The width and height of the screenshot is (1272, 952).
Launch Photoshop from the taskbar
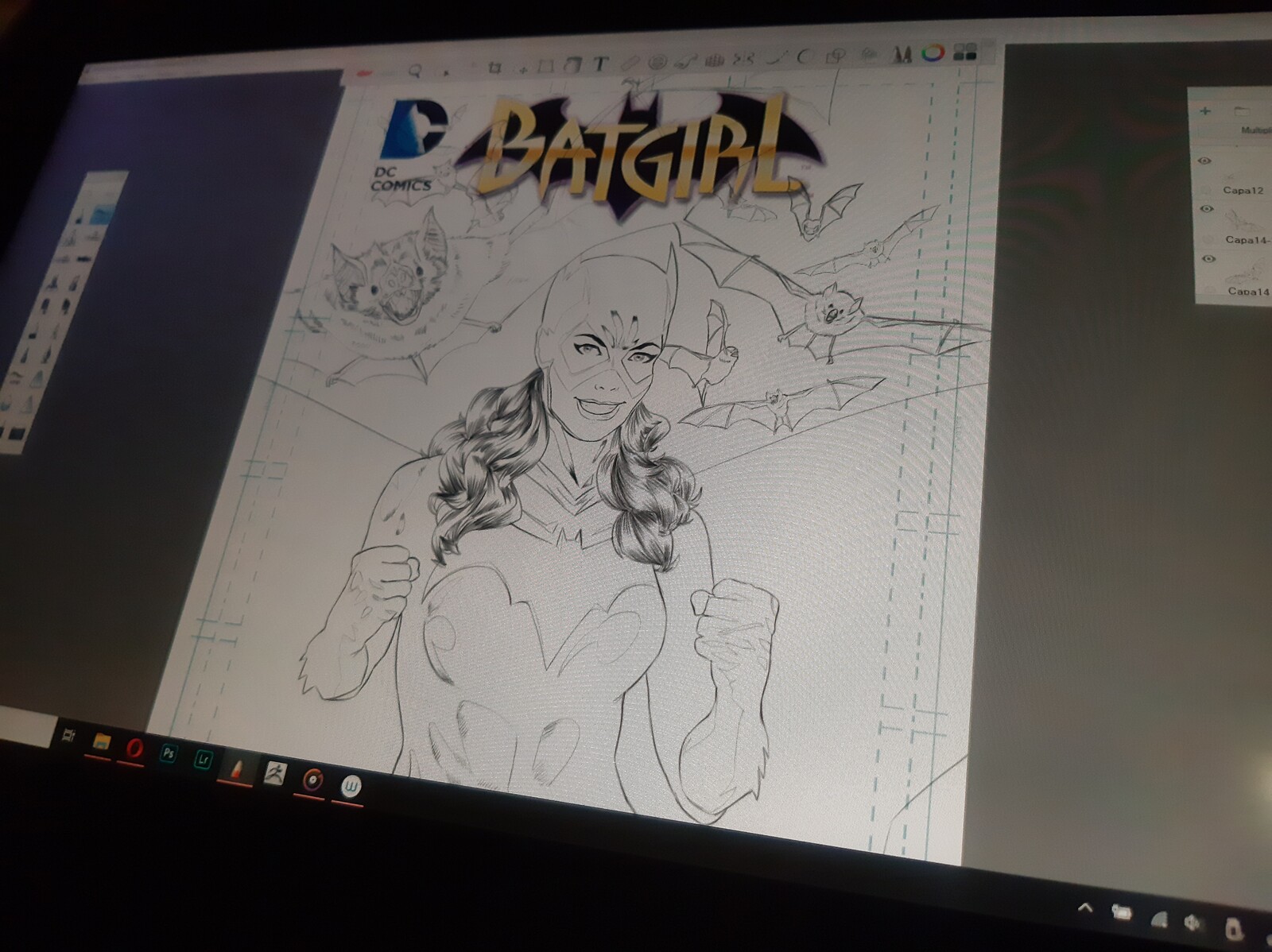tap(168, 753)
